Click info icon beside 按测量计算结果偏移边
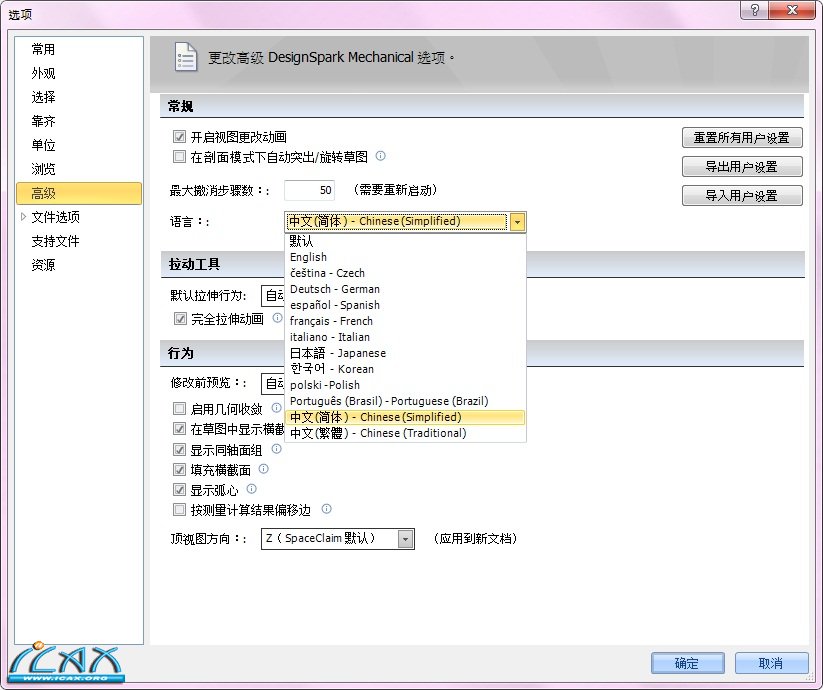Image resolution: width=823 pixels, height=690 pixels. [x=326, y=508]
